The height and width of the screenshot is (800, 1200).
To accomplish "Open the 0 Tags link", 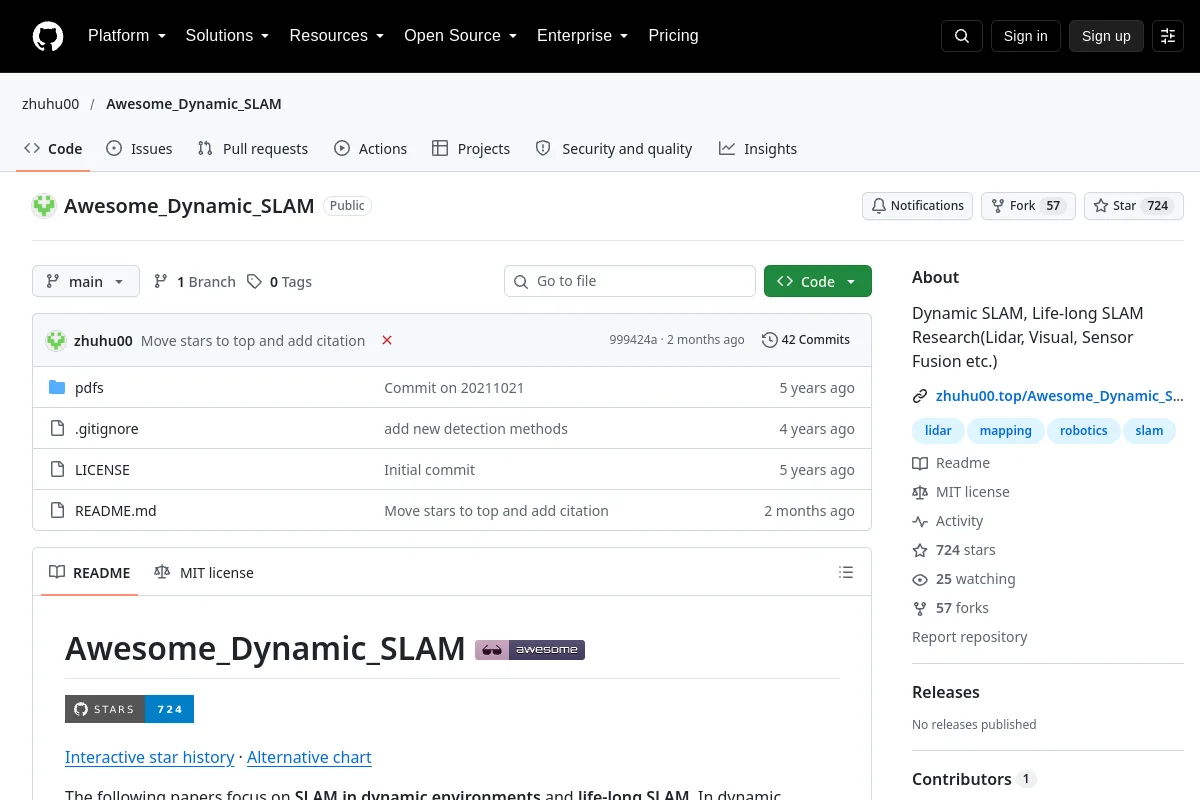I will 280,282.
